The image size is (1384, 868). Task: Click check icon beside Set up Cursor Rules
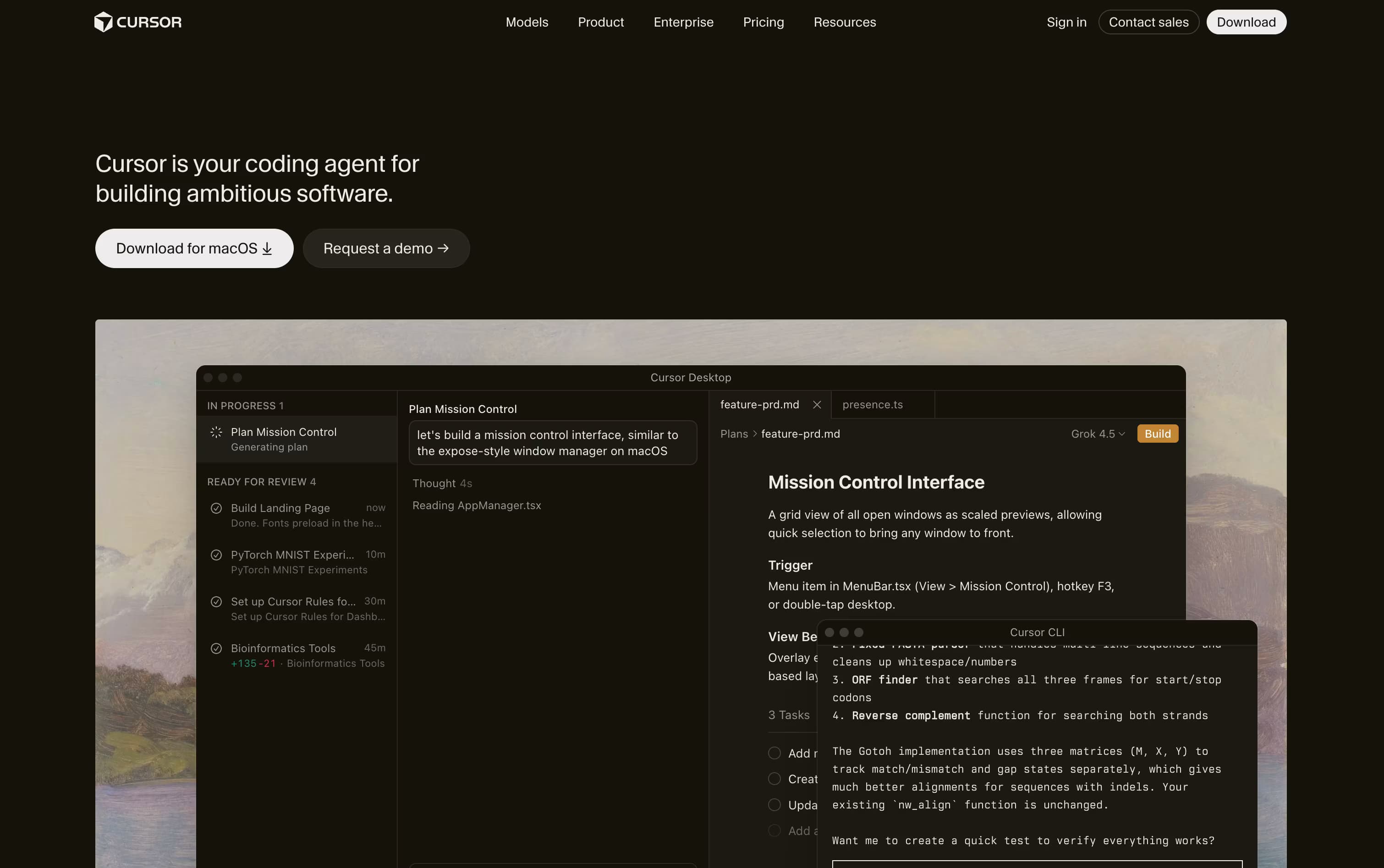[216, 602]
